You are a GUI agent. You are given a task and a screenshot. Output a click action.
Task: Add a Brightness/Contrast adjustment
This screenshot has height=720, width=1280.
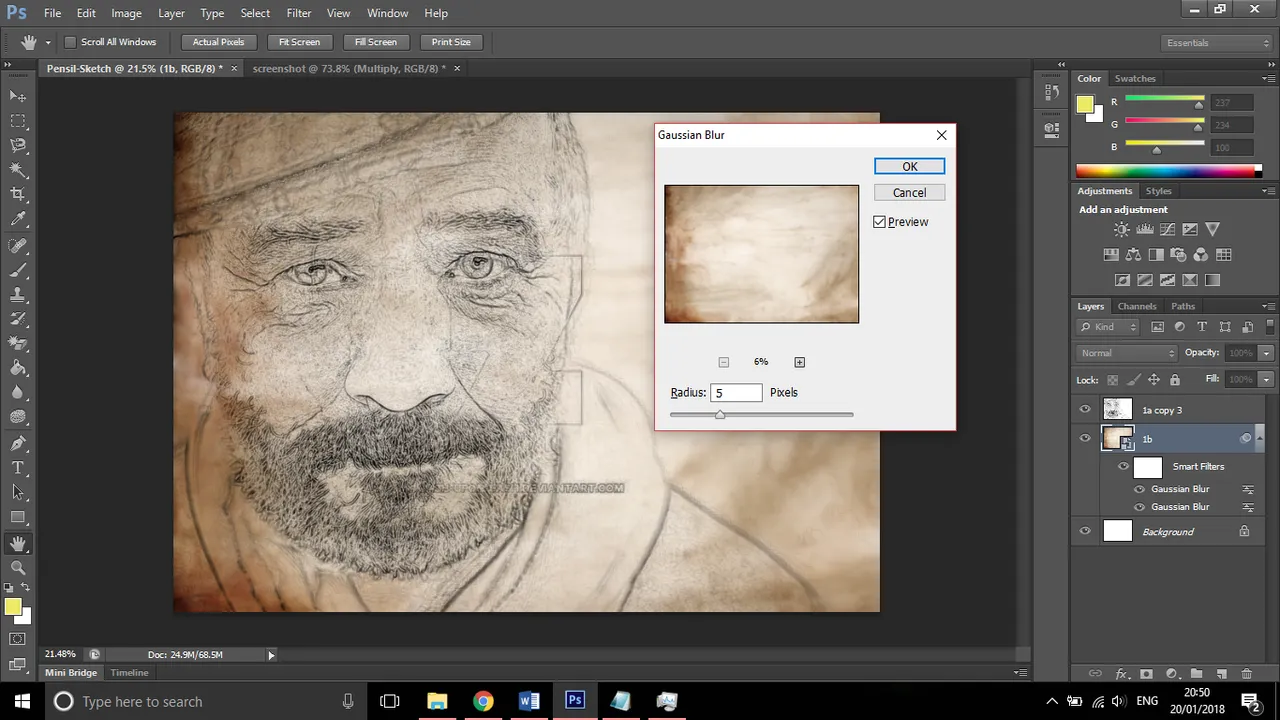pyautogui.click(x=1122, y=229)
